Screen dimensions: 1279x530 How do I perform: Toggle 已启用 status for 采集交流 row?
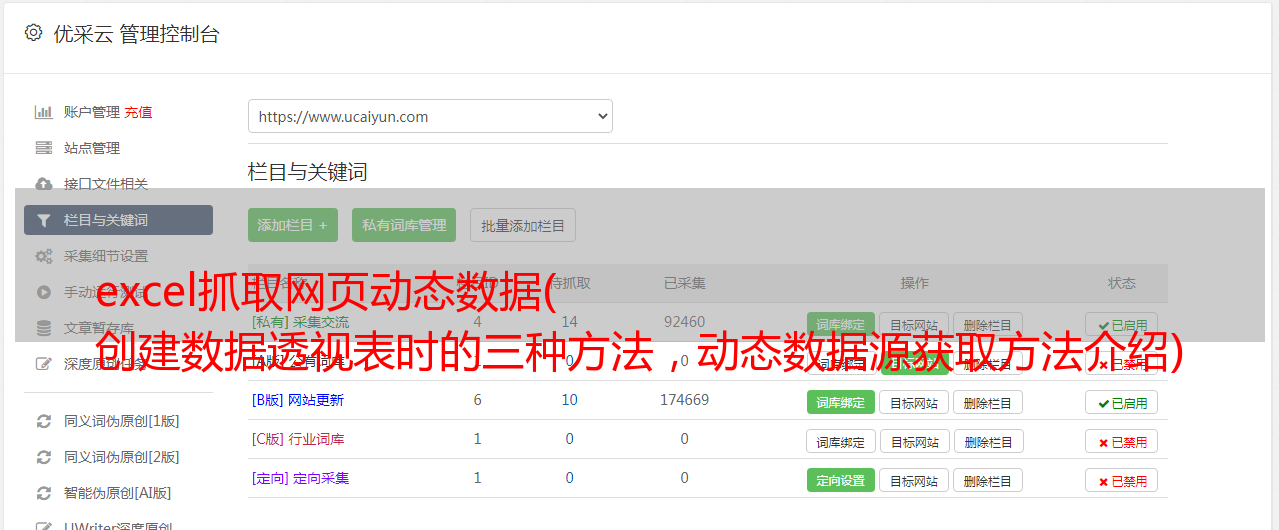click(1121, 324)
